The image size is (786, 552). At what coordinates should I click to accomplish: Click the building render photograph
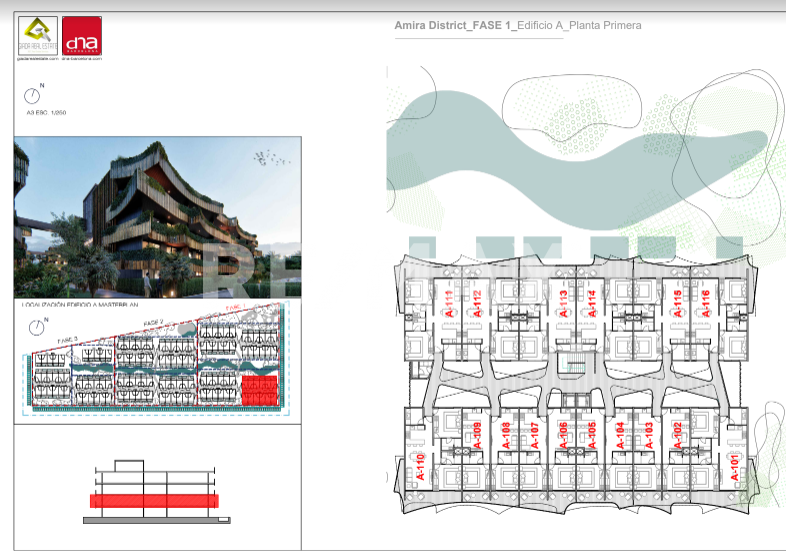pyautogui.click(x=158, y=218)
